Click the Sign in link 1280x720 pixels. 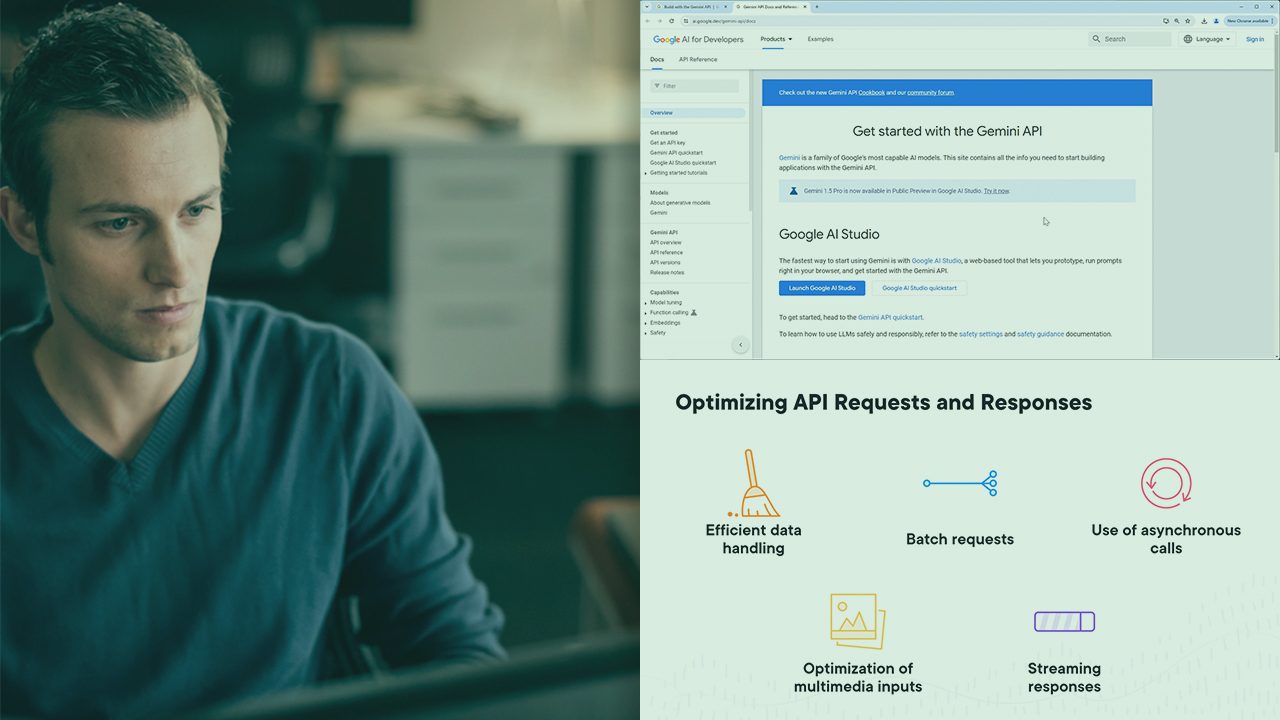(1254, 39)
